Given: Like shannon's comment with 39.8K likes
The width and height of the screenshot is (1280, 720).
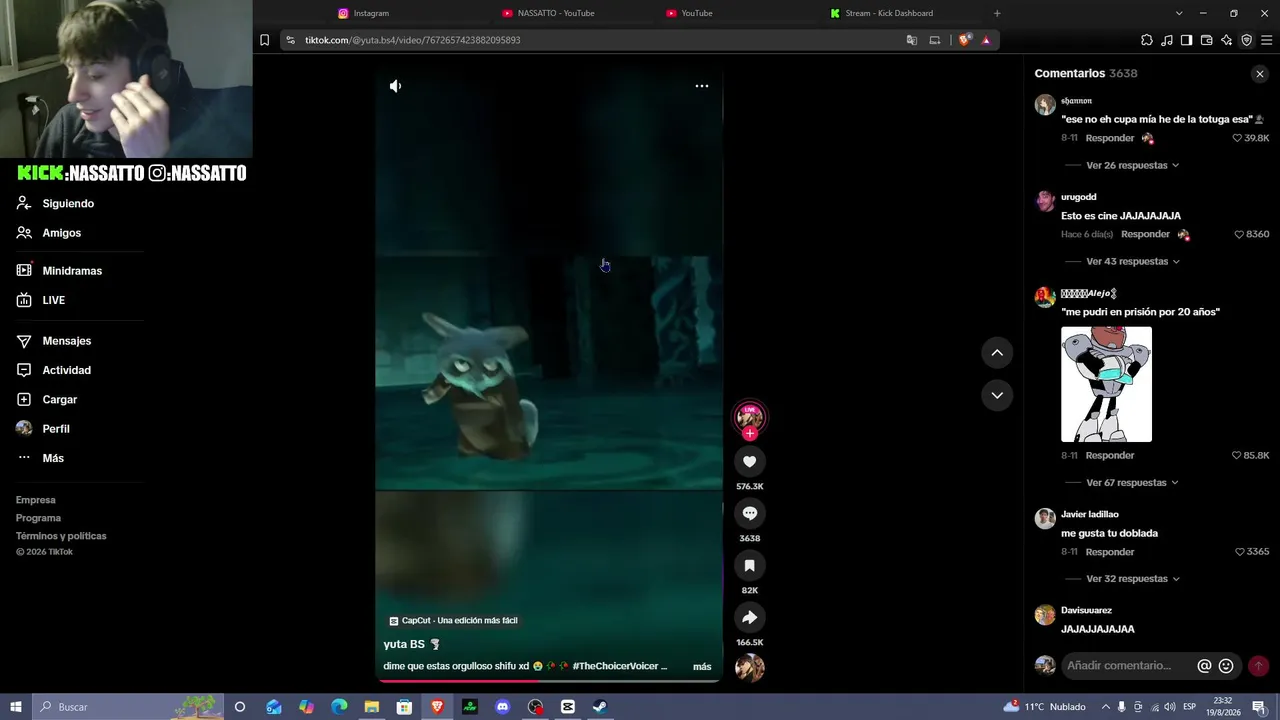Looking at the screenshot, I should 1237,138.
